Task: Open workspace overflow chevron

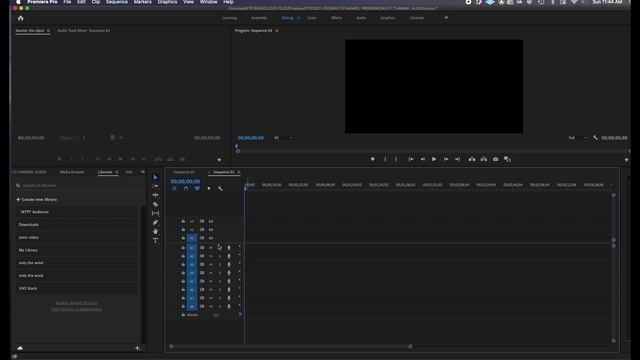Action: click(x=446, y=18)
